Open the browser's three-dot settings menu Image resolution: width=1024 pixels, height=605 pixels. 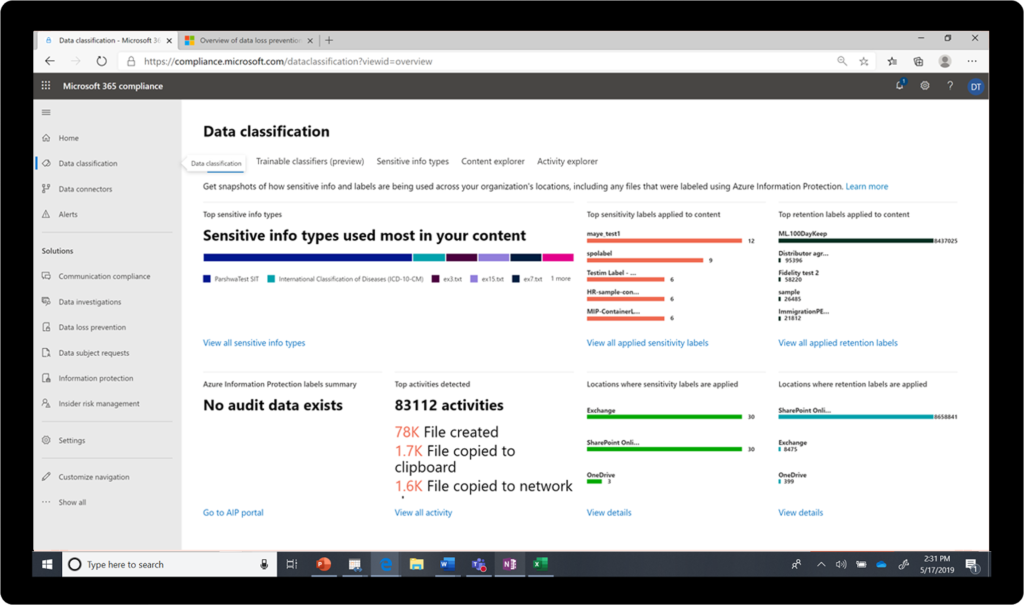[971, 61]
